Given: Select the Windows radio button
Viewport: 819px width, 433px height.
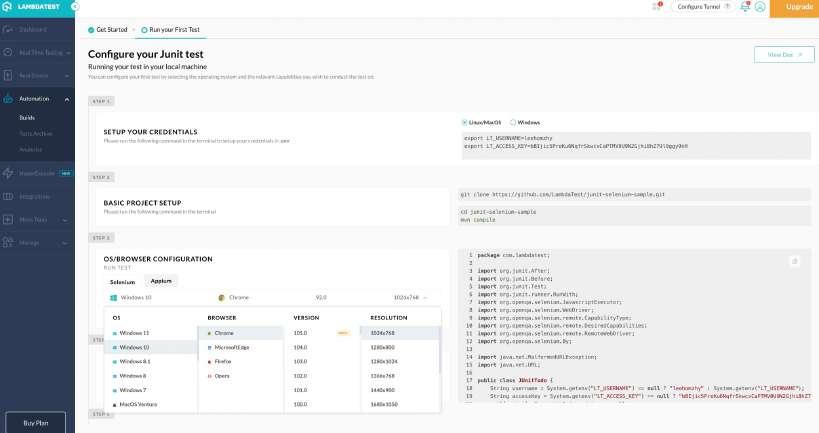Looking at the screenshot, I should [x=512, y=122].
